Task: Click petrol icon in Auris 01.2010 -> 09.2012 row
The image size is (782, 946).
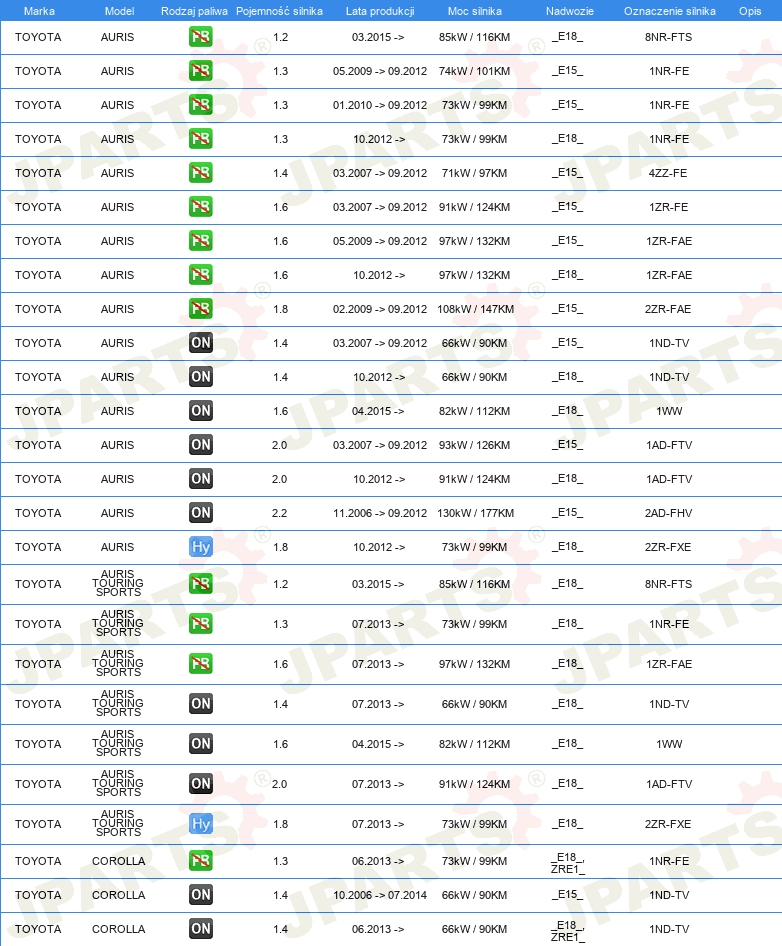Action: 200,105
